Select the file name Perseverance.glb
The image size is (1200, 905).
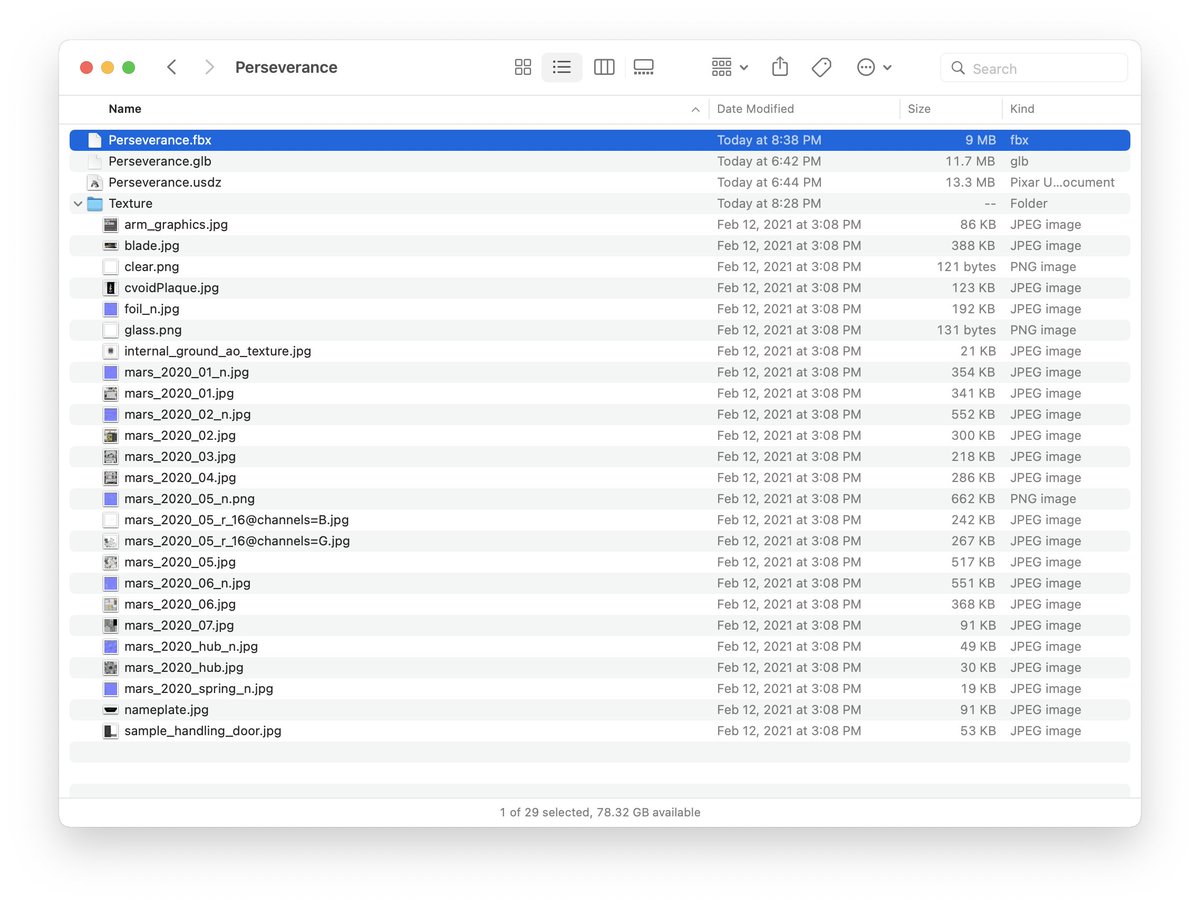coord(160,161)
